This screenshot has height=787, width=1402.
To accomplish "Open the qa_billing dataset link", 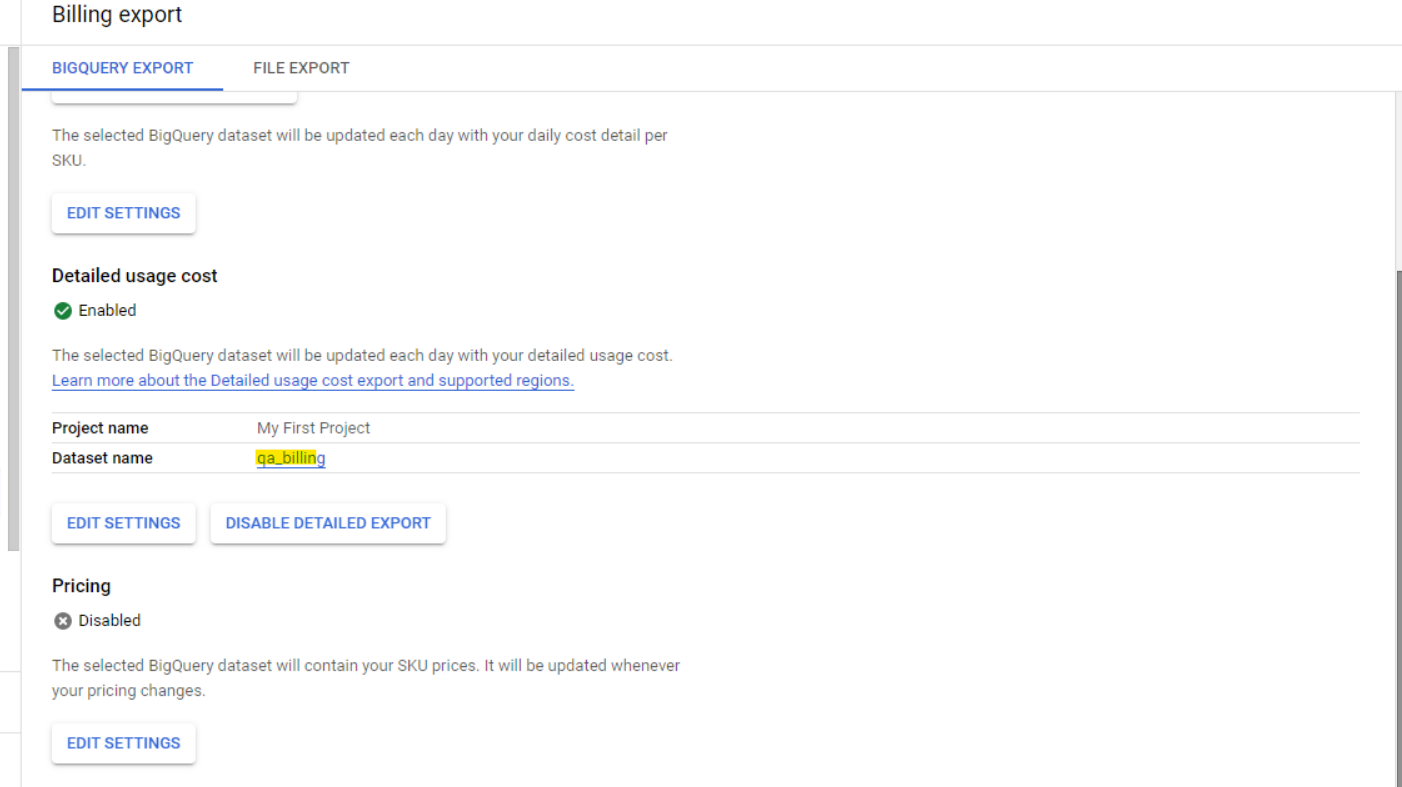I will pyautogui.click(x=291, y=458).
